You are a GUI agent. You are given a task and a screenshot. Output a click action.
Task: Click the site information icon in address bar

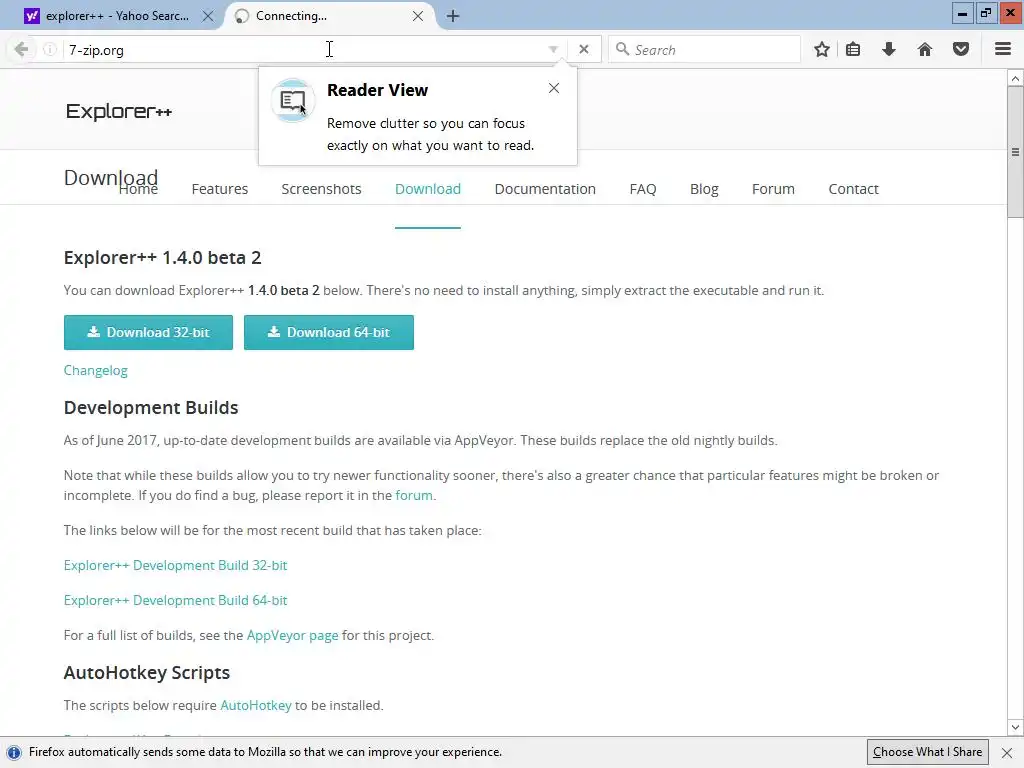coord(50,50)
